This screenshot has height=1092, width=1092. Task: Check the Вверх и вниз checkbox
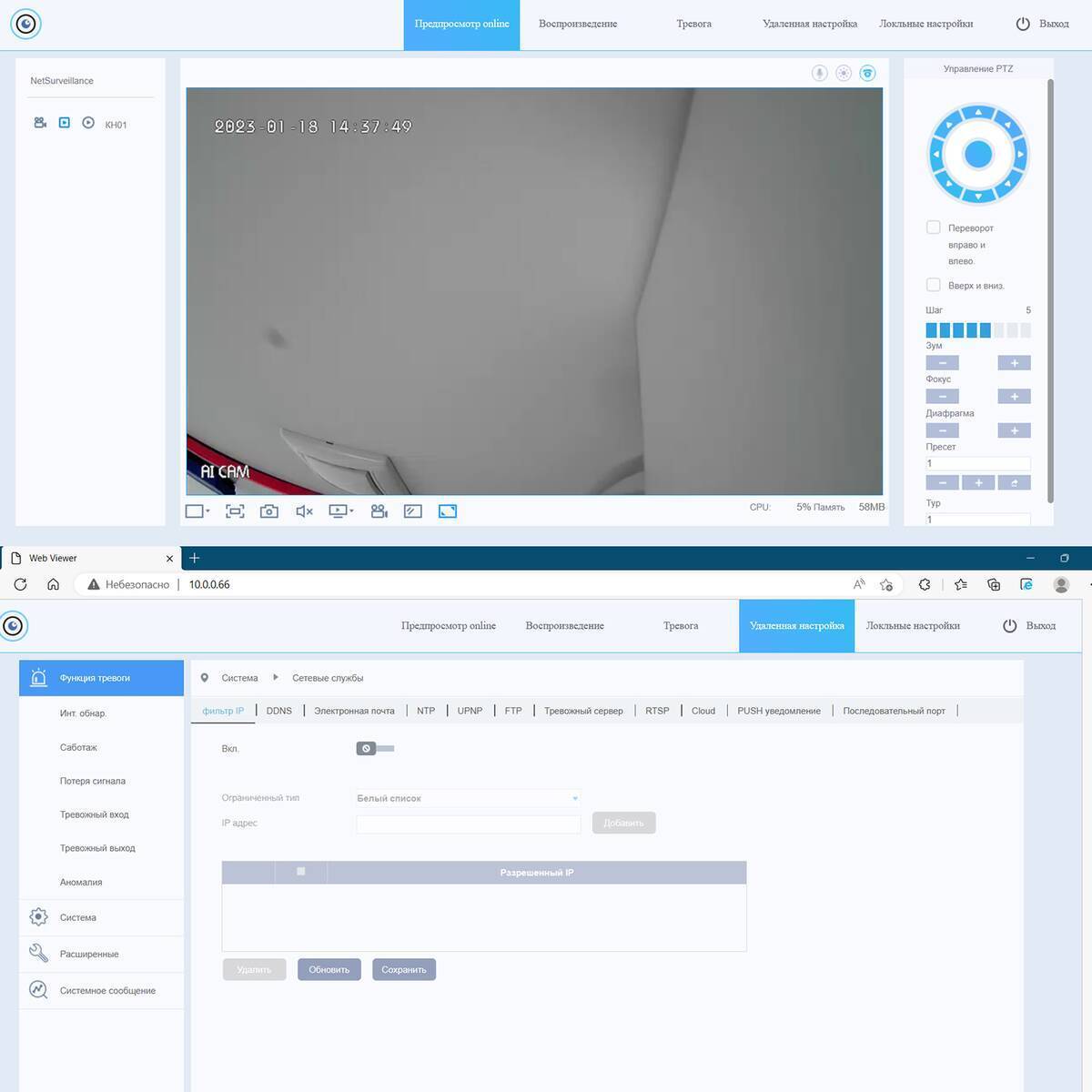[x=933, y=285]
